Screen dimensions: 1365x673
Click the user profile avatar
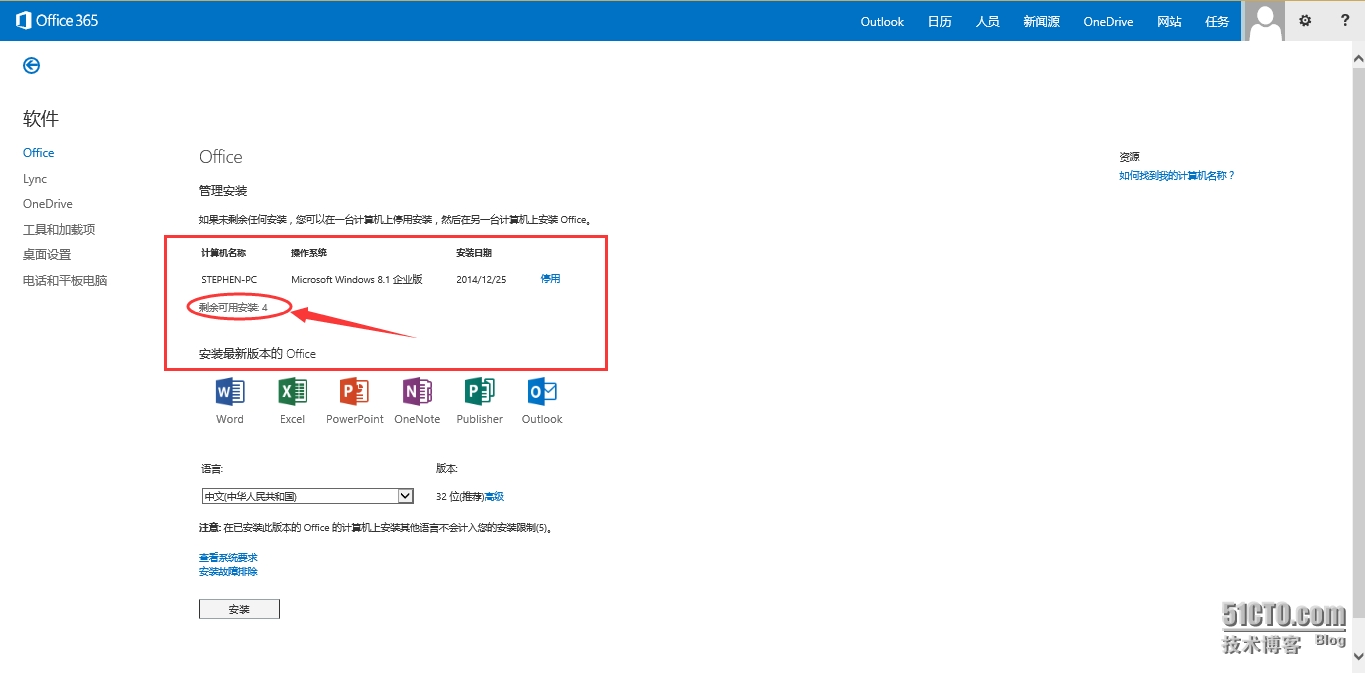pos(1264,21)
